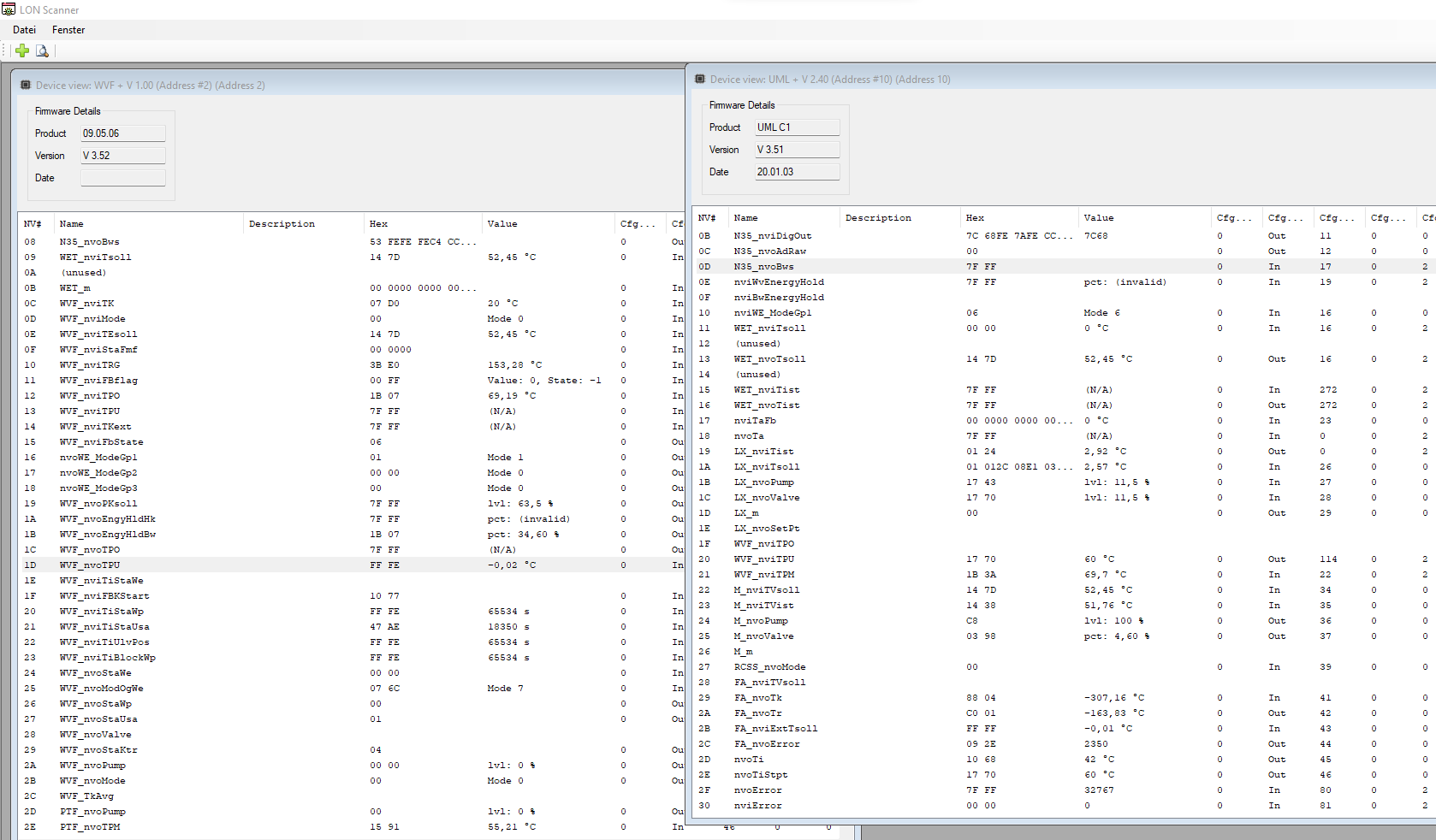The image size is (1436, 840).
Task: Select row nviWE_ModeGp1
Action: point(1065,313)
